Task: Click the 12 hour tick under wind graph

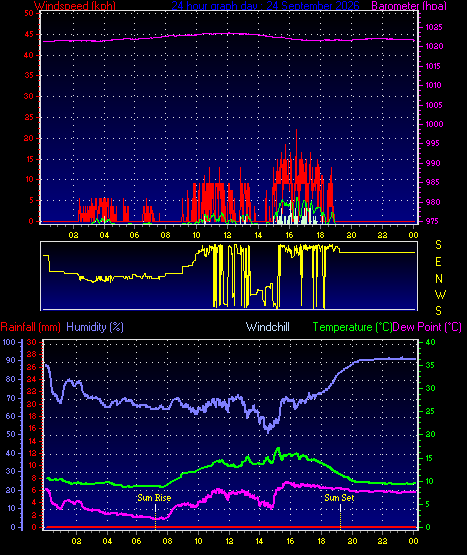Action: tap(227, 235)
